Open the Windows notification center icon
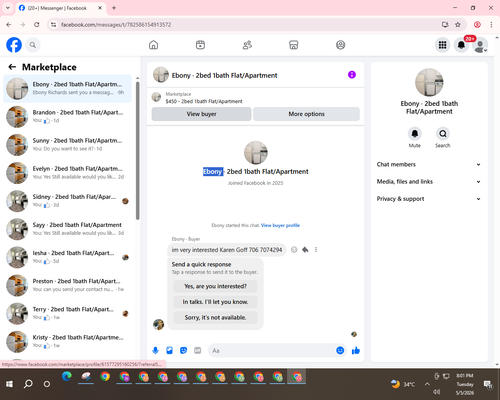Screen dimensions: 500x400 pos(488,384)
